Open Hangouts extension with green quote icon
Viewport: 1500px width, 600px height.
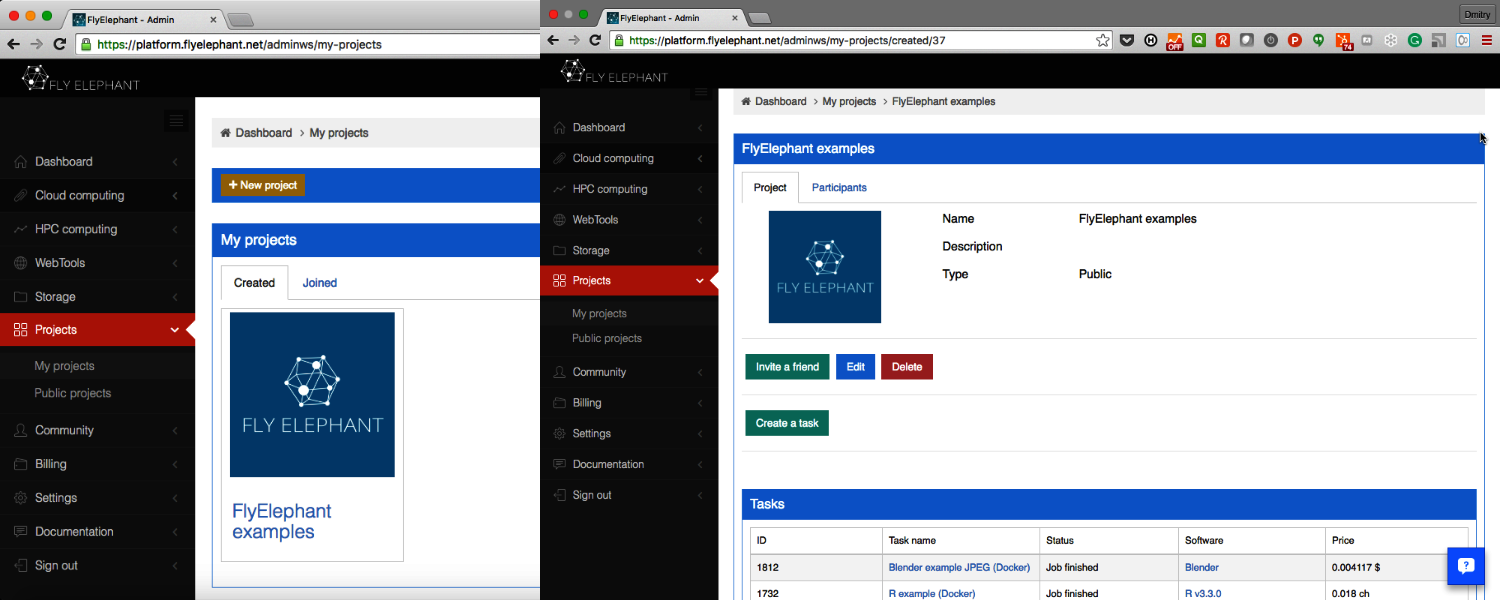pos(1318,41)
